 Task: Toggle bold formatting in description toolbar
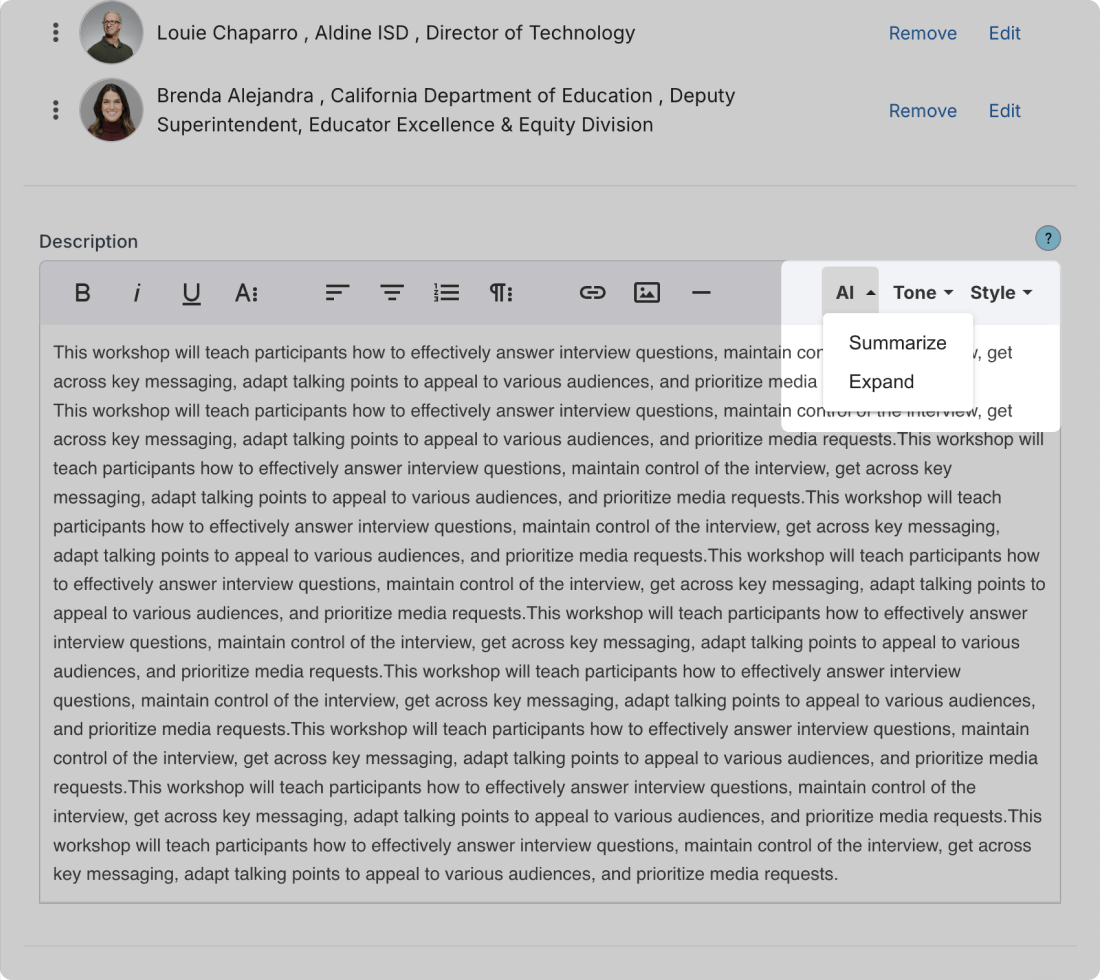(x=82, y=293)
